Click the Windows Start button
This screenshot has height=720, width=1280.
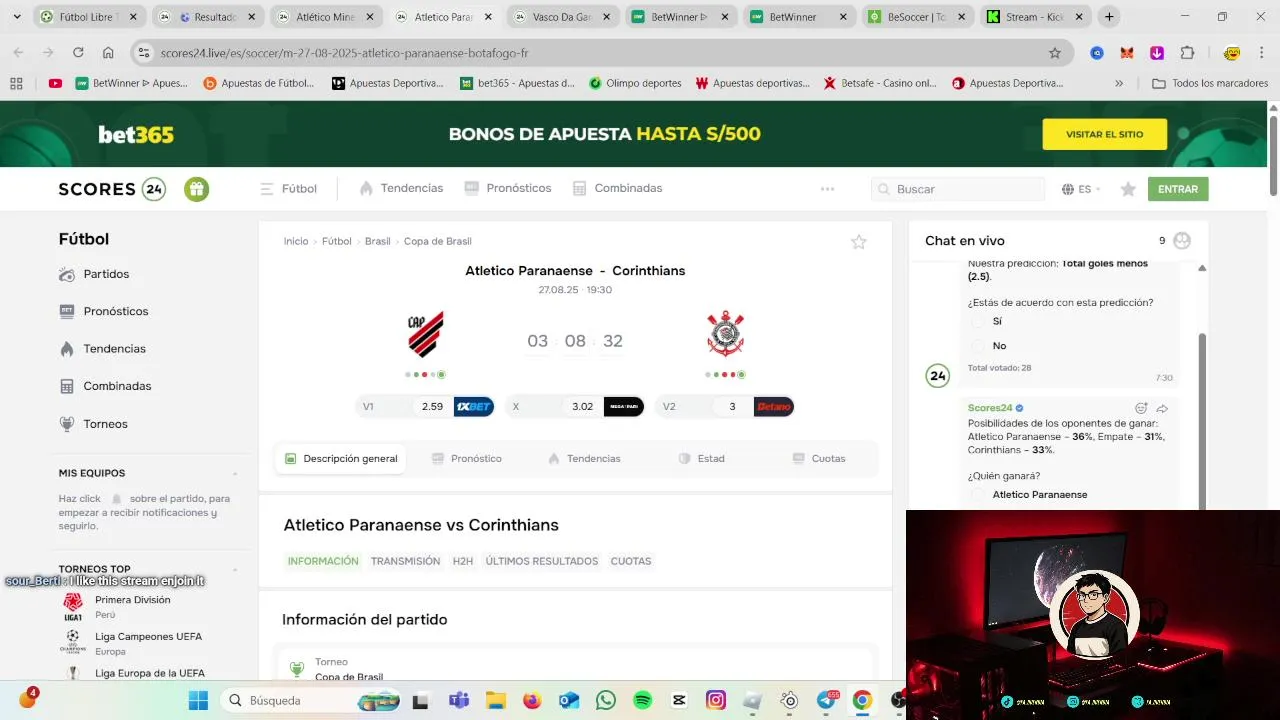[198, 700]
